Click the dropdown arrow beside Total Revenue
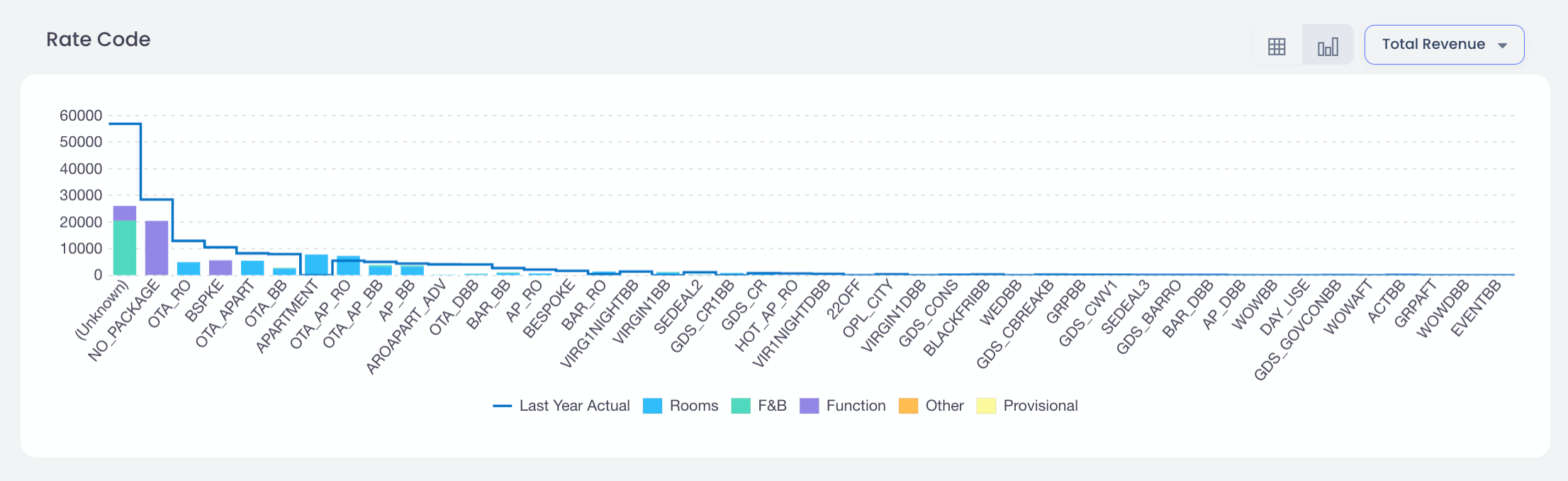This screenshot has width=1568, height=481. pyautogui.click(x=1502, y=45)
